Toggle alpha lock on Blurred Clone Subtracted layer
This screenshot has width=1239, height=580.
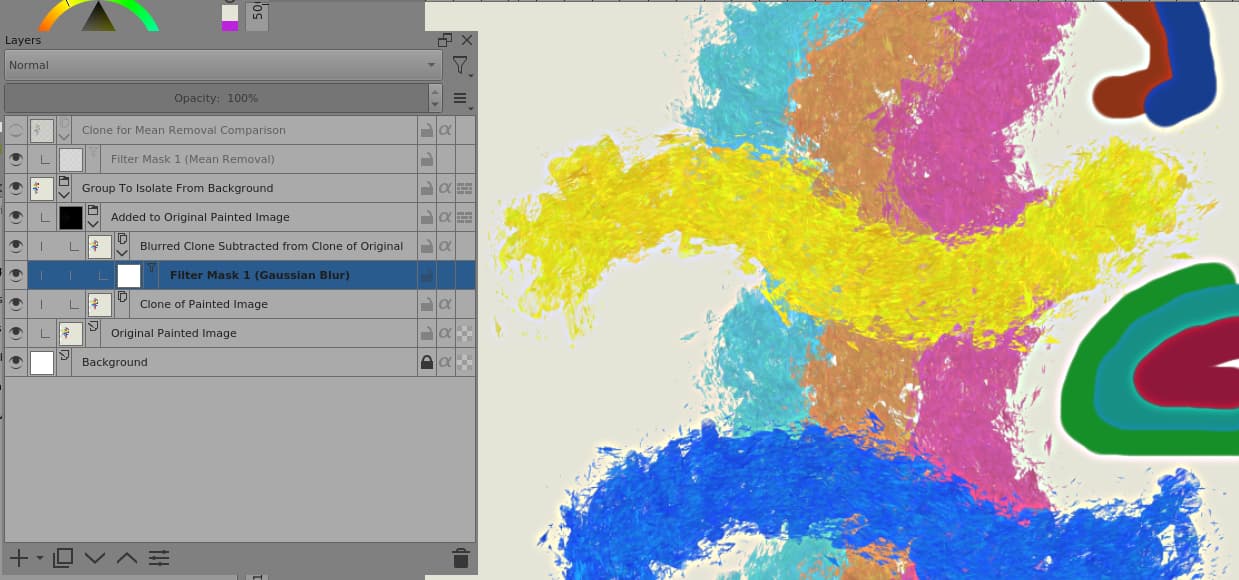446,246
